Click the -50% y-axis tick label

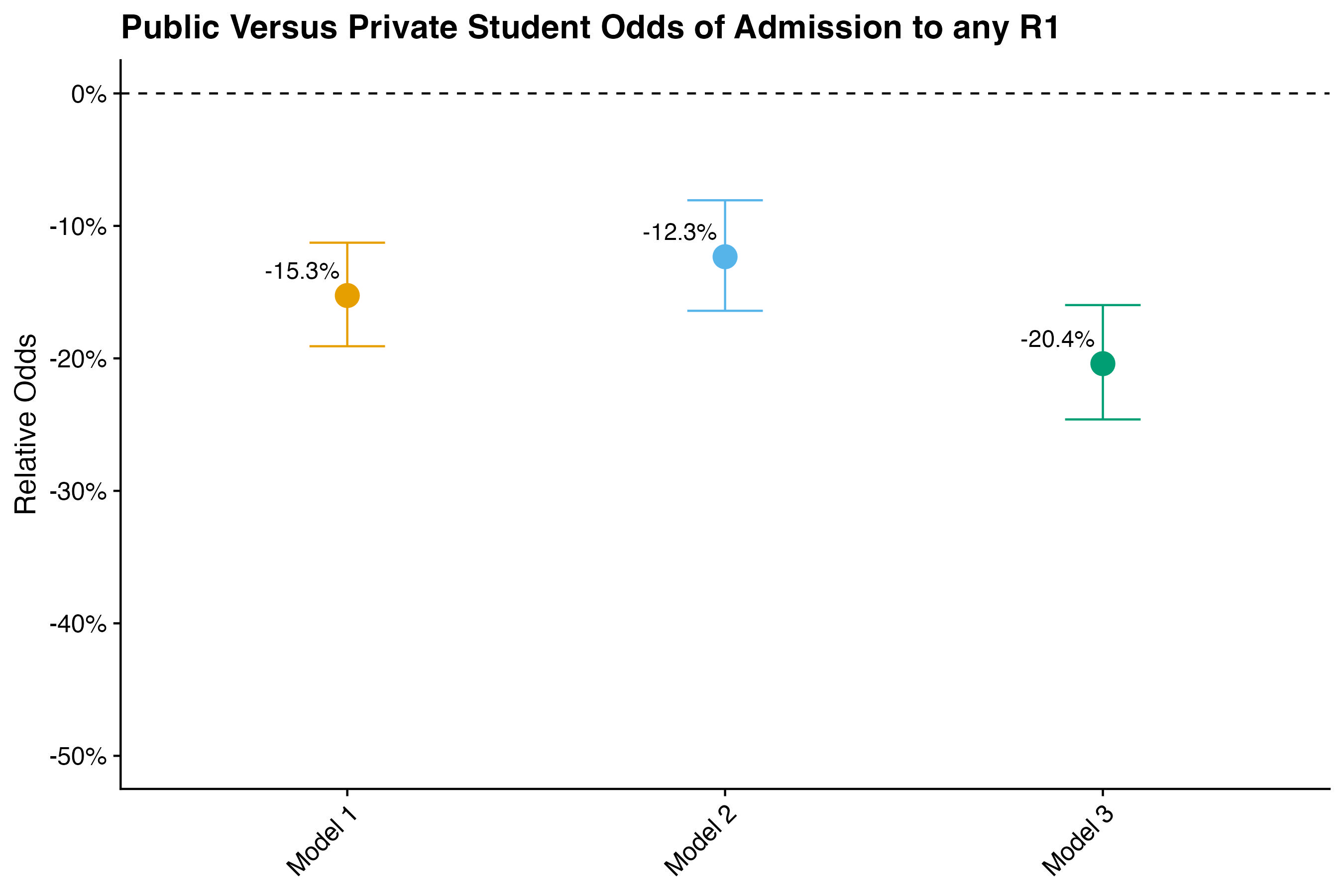78,757
